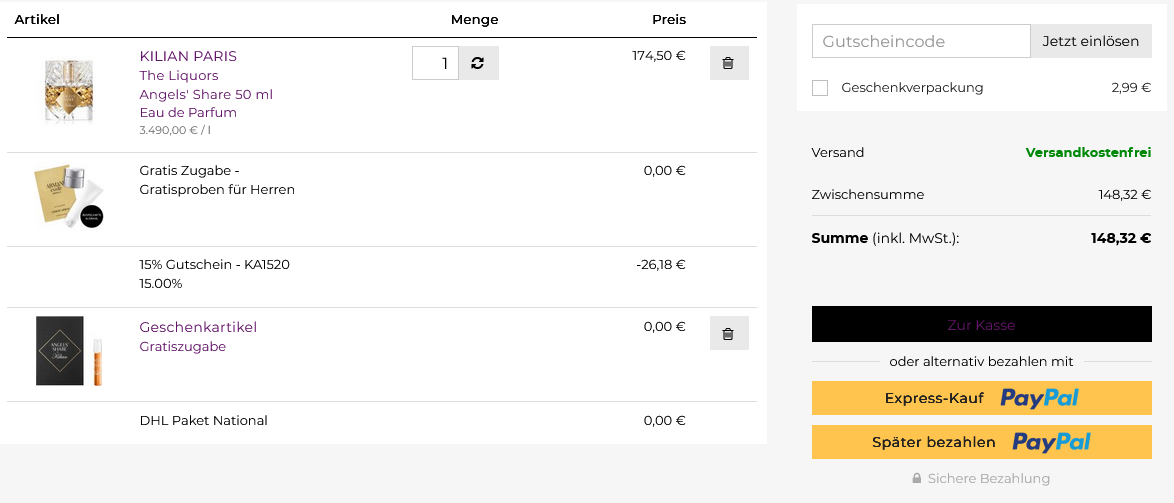Click the refresh quantity icon

point(478,63)
